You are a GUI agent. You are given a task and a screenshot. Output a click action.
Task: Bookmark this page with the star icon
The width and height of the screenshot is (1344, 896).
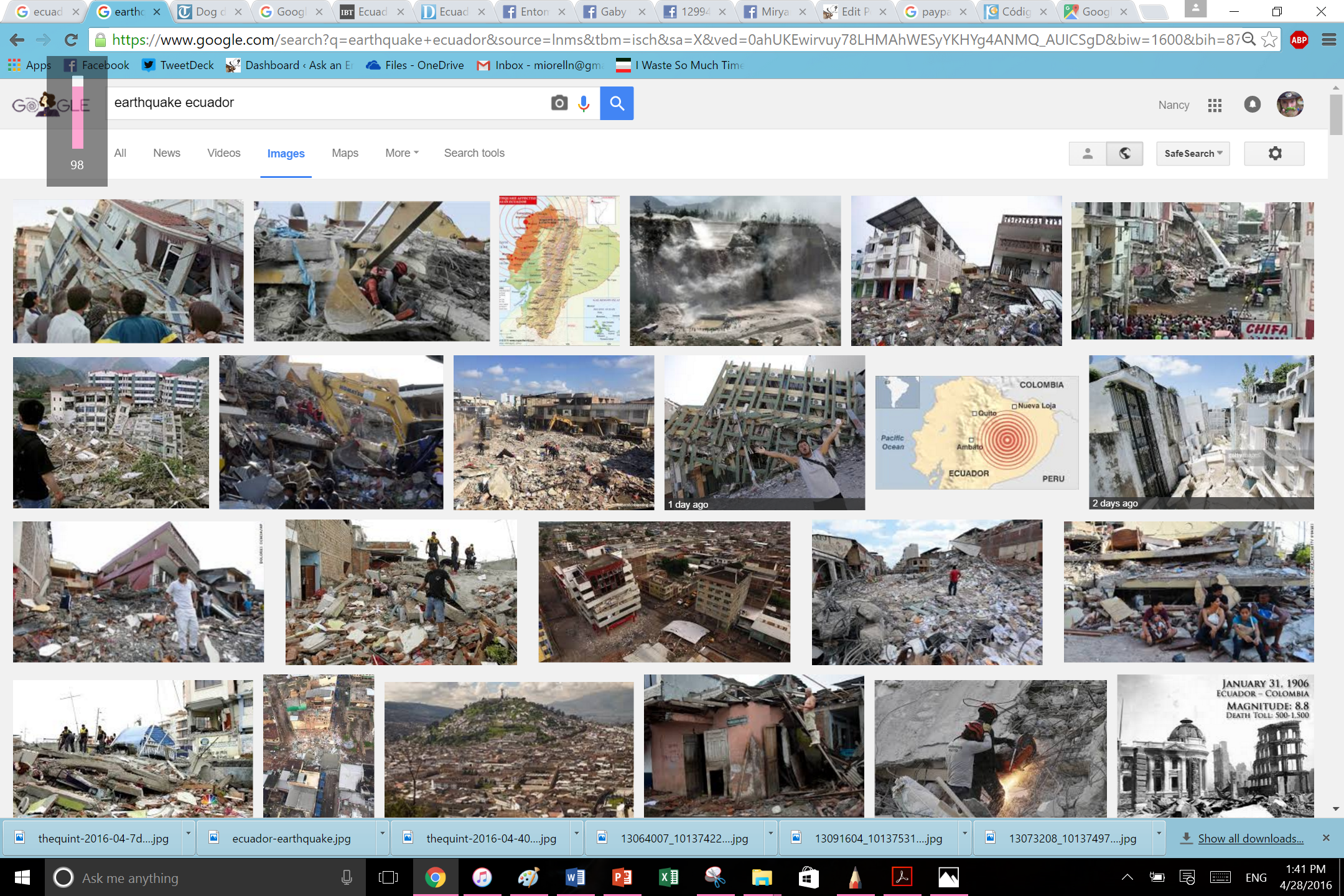[1269, 40]
